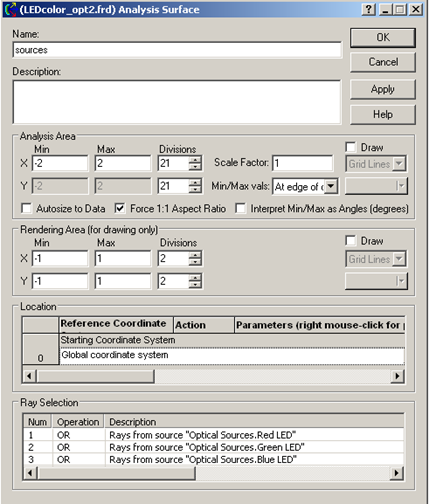Decrease Analysis Area Y Divisions with down arrow
429x504 pixels.
(x=195, y=190)
